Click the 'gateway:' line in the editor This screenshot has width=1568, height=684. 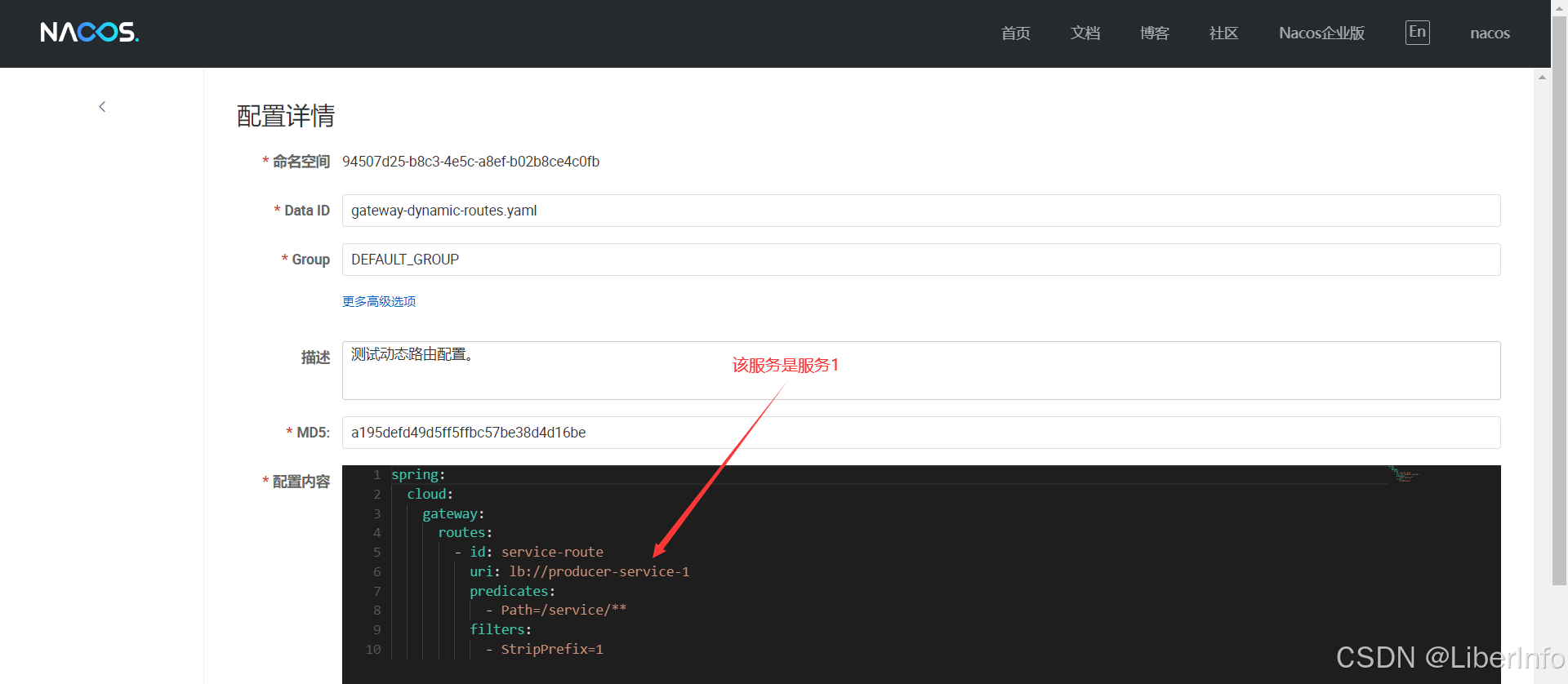(453, 513)
